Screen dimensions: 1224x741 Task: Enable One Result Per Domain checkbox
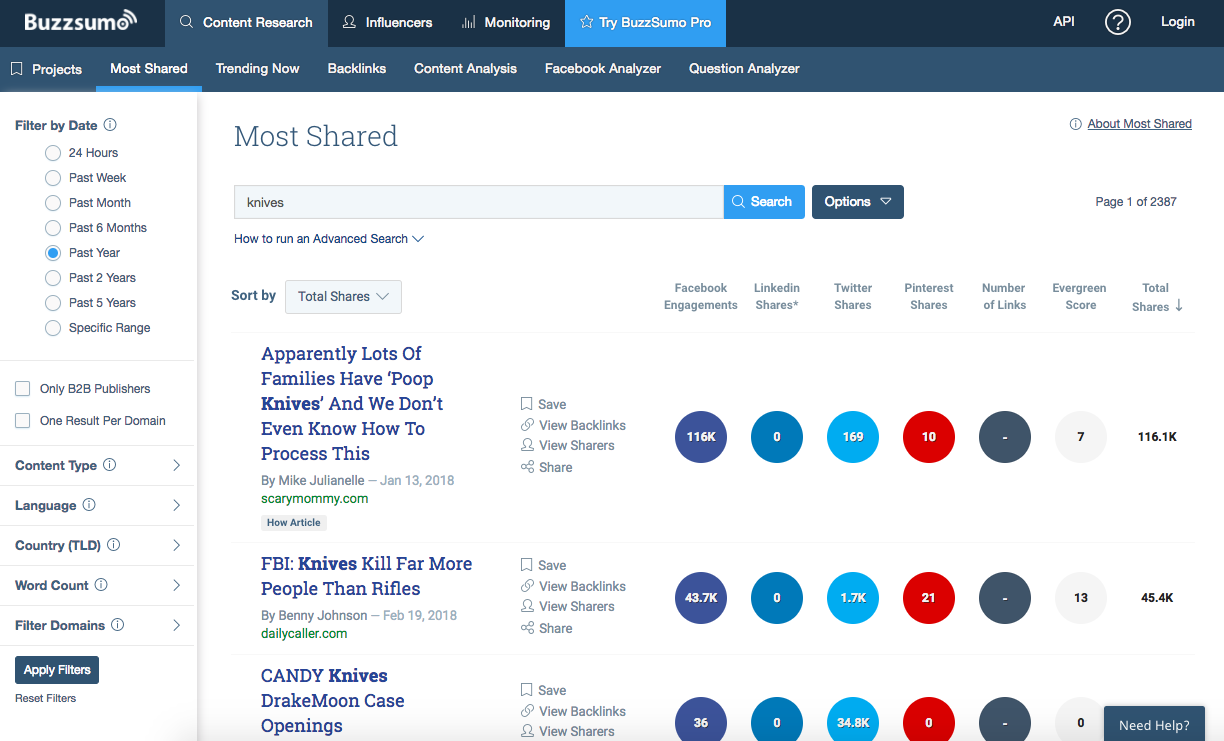click(x=23, y=421)
